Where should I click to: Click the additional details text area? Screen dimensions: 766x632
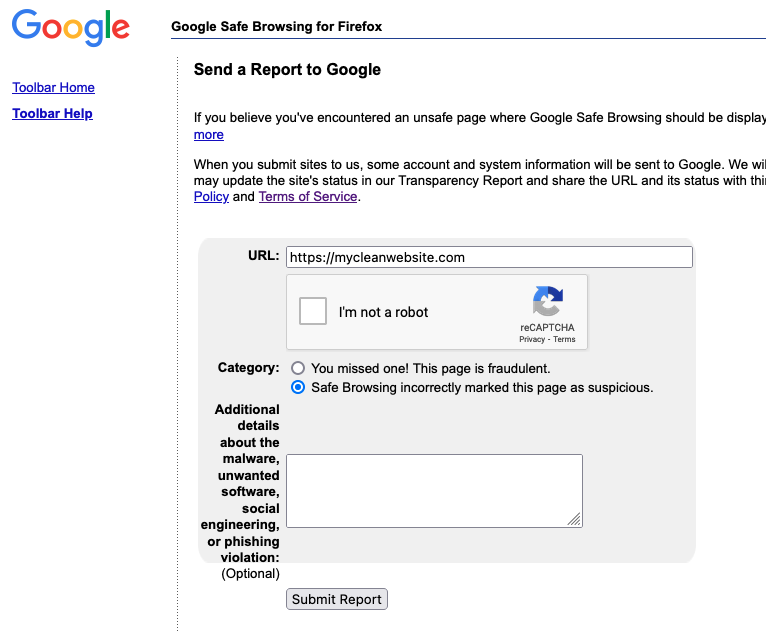coord(434,491)
